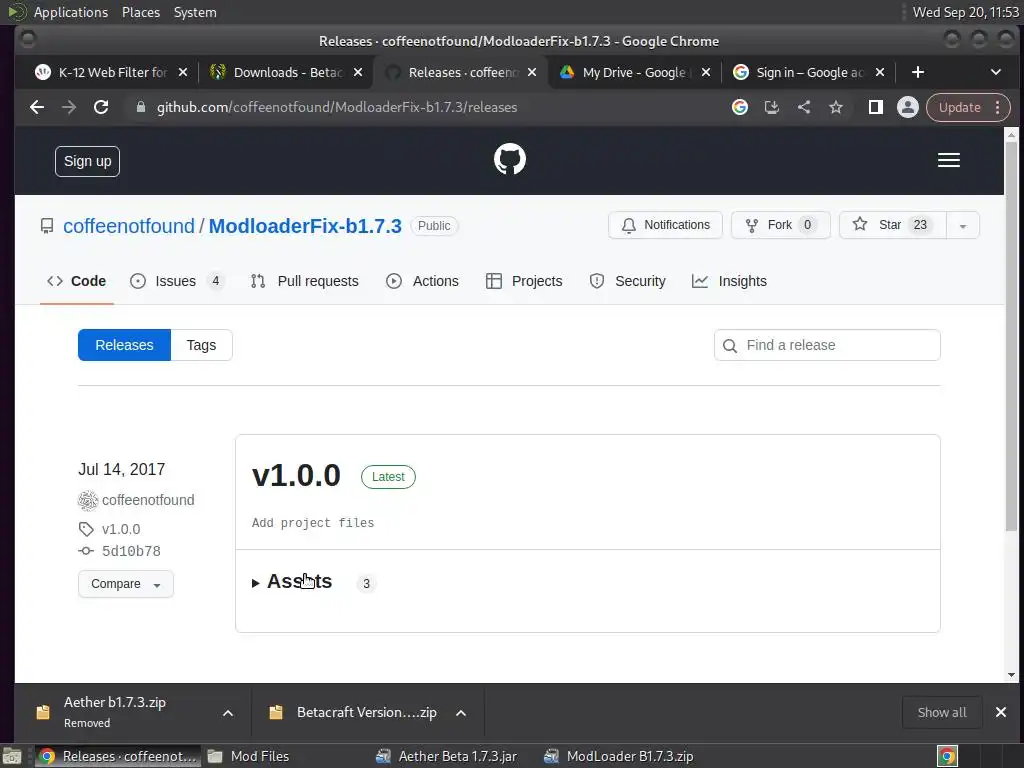The height and width of the screenshot is (768, 1024).
Task: Open Aether b1.7.3.zip download options chevron
Action: (228, 712)
